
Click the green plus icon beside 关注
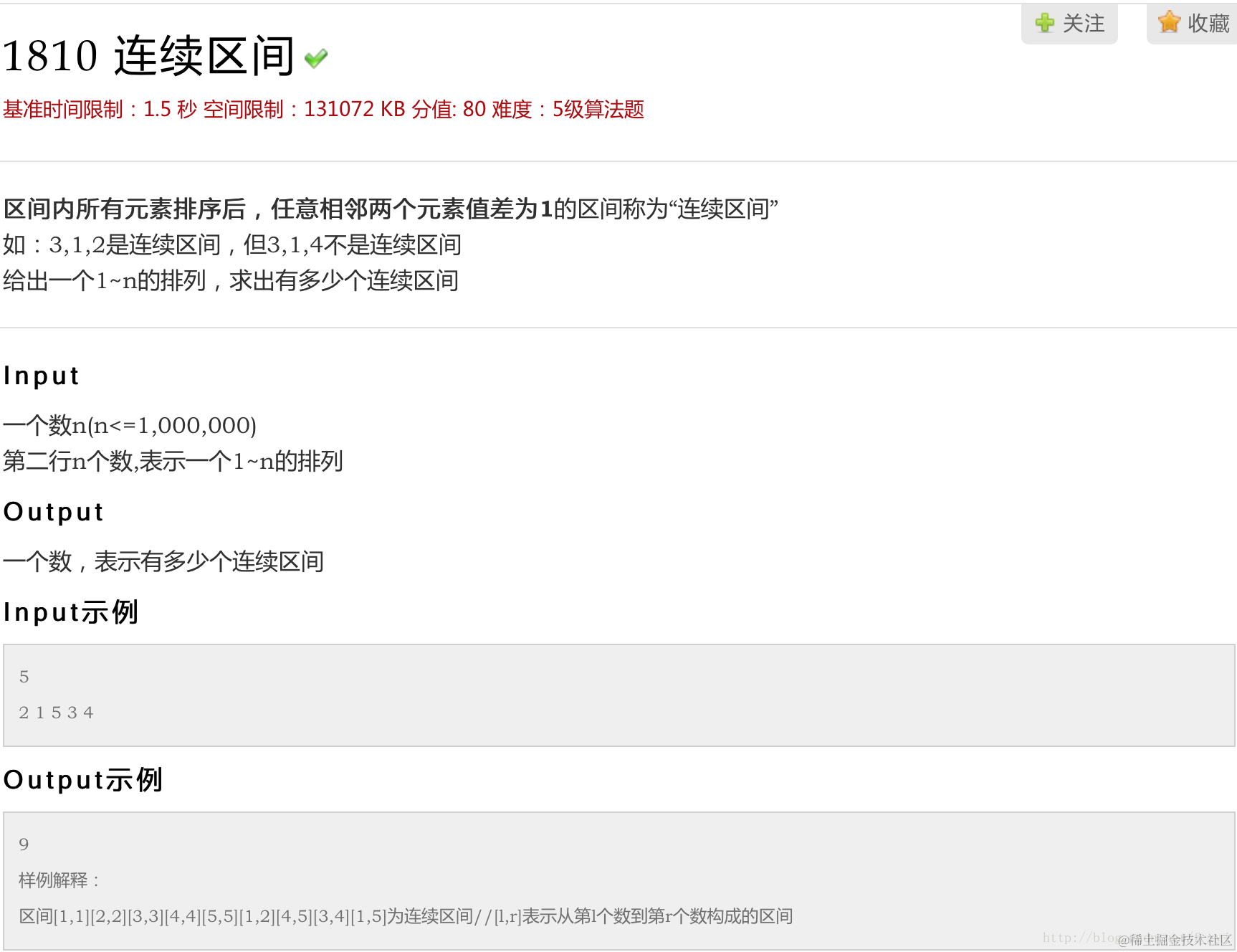(1044, 23)
